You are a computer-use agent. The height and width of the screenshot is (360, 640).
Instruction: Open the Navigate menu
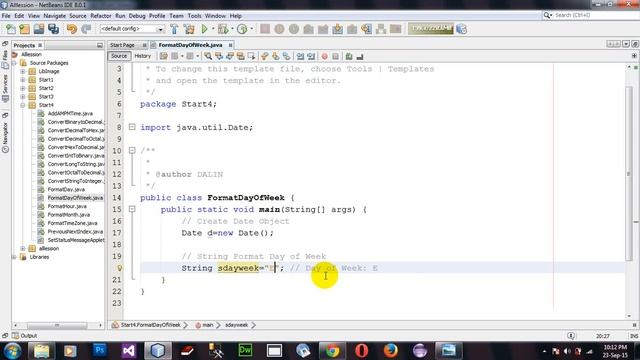(x=55, y=16)
